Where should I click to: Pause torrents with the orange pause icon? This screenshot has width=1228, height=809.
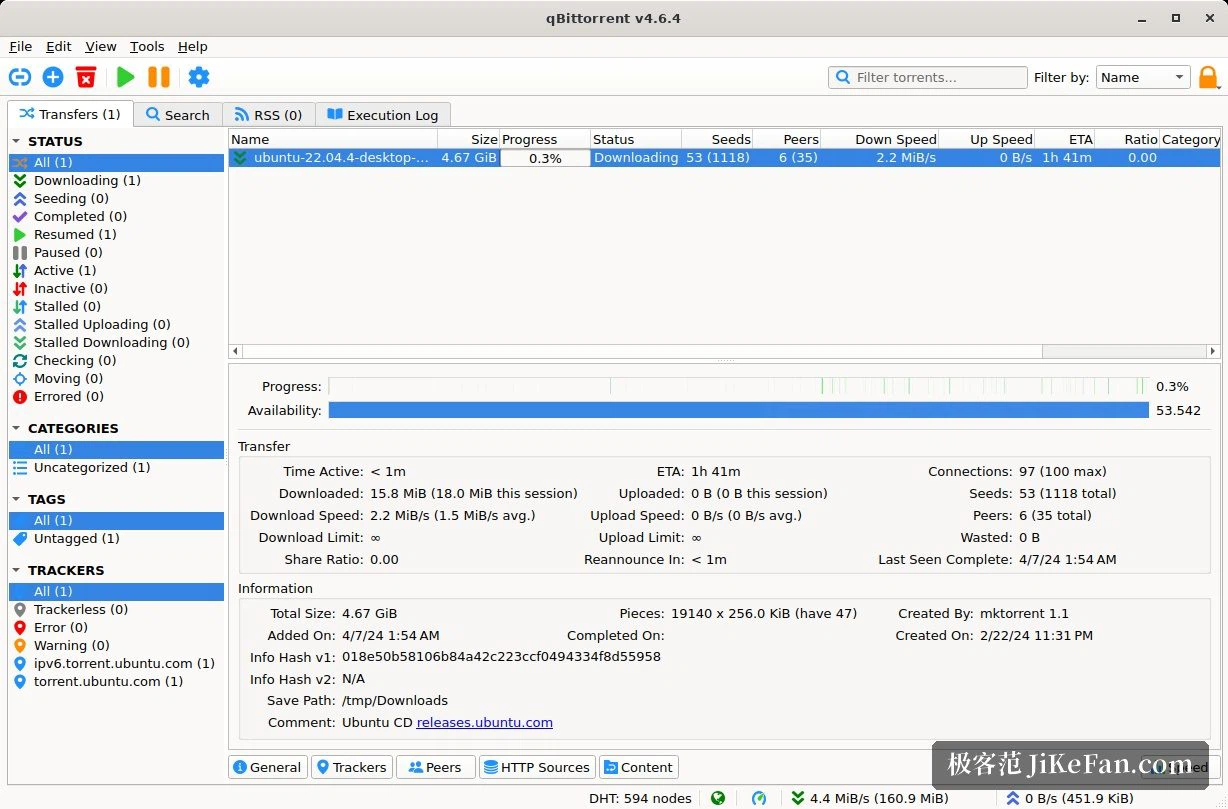tap(159, 77)
